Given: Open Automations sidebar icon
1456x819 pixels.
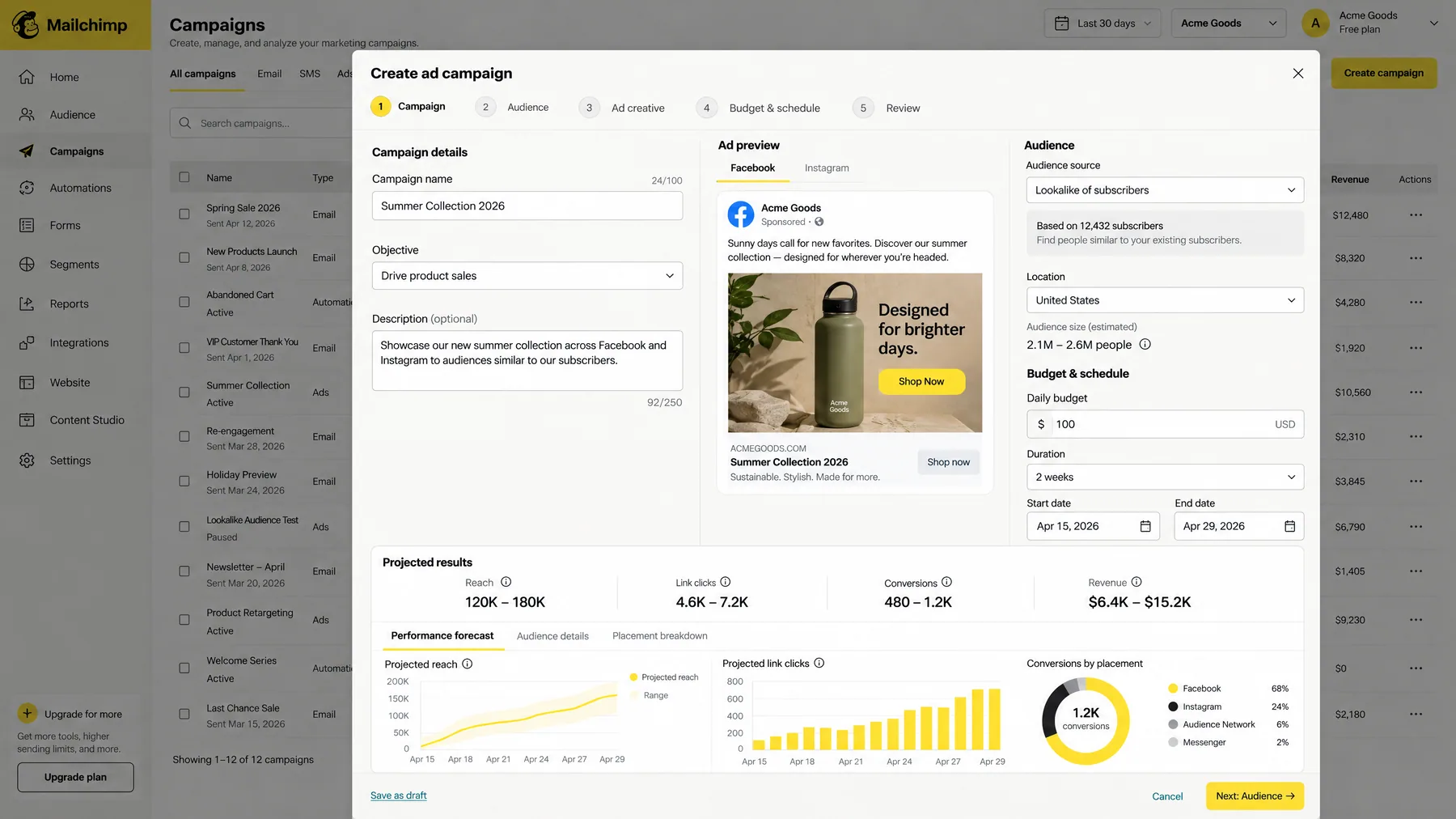Looking at the screenshot, I should tap(27, 188).
